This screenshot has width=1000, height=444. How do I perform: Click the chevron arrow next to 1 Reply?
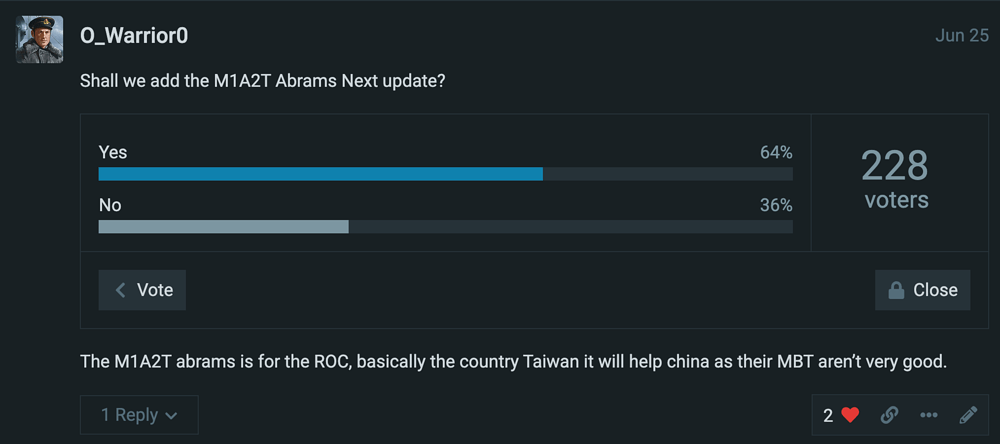pyautogui.click(x=172, y=415)
